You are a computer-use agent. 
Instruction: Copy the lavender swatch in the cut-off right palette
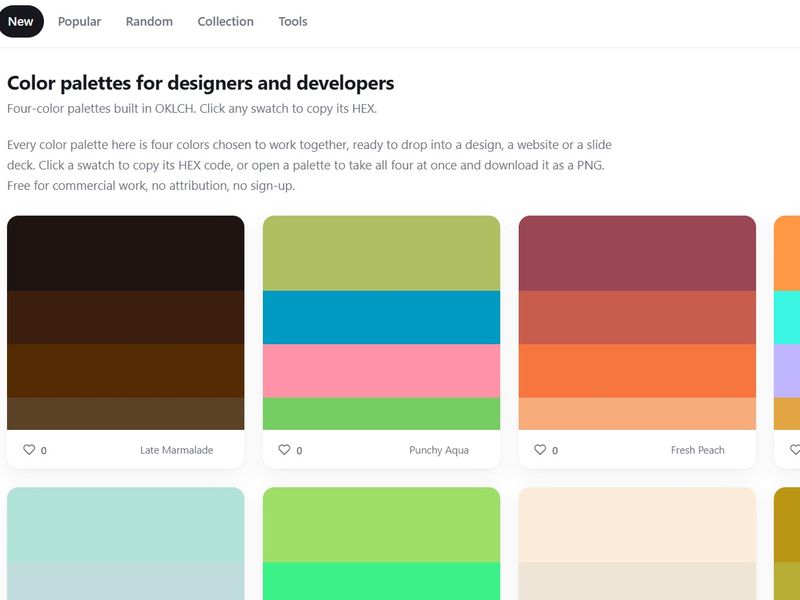pyautogui.click(x=787, y=371)
